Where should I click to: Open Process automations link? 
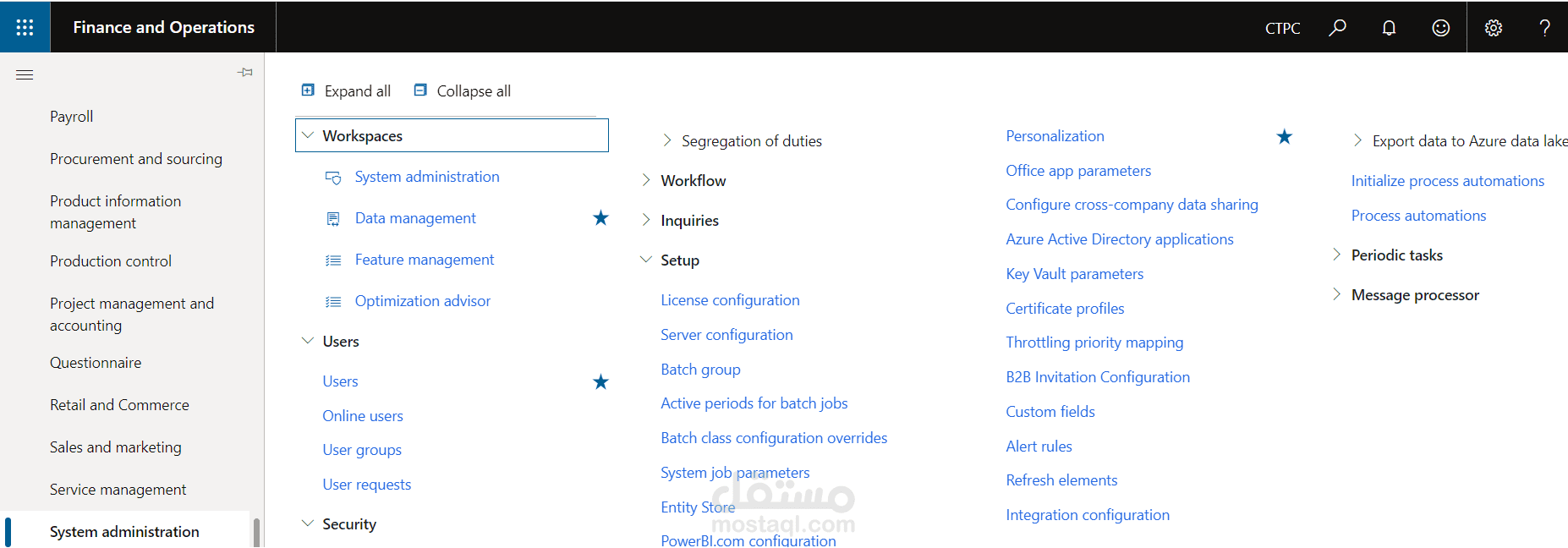point(1418,216)
